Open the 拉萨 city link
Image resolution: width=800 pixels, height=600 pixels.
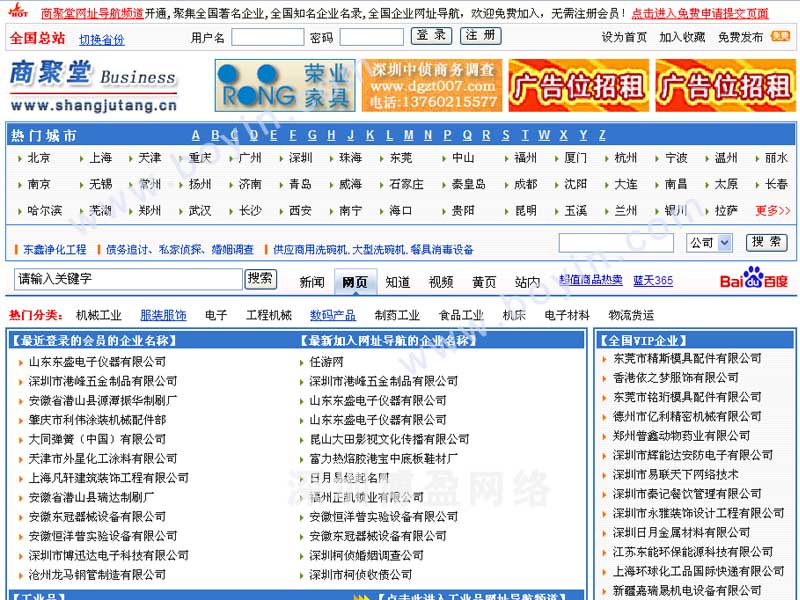point(726,210)
